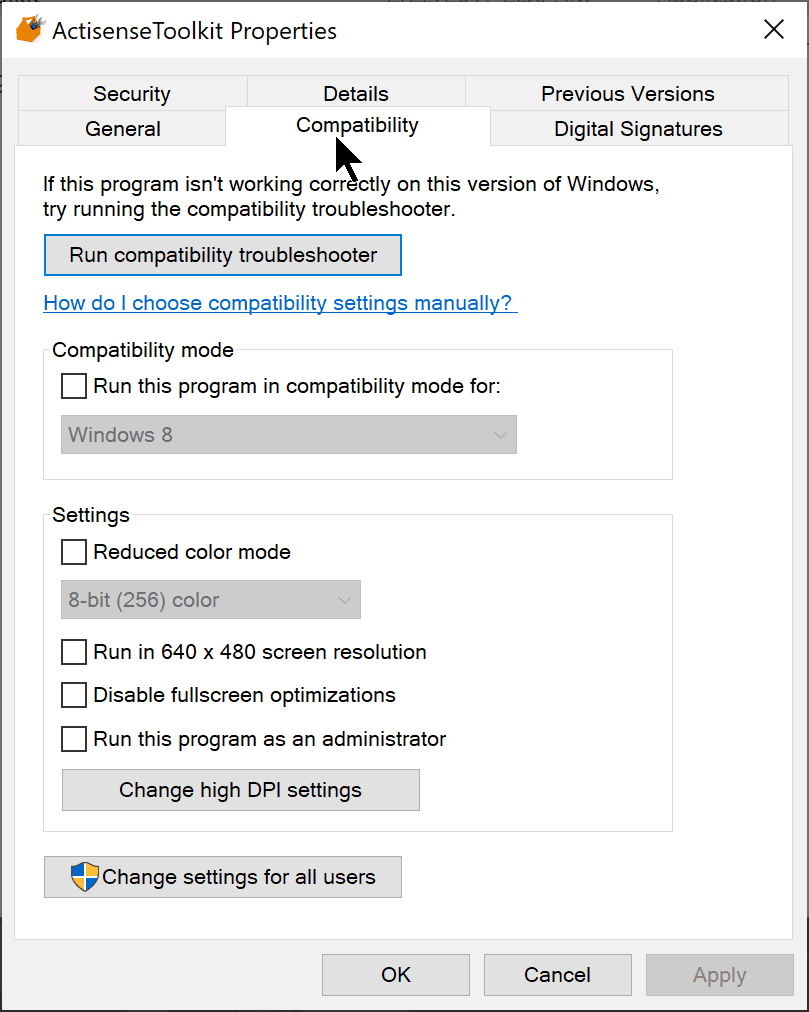Click Change high DPI settings button
The image size is (809, 1012).
tap(241, 790)
